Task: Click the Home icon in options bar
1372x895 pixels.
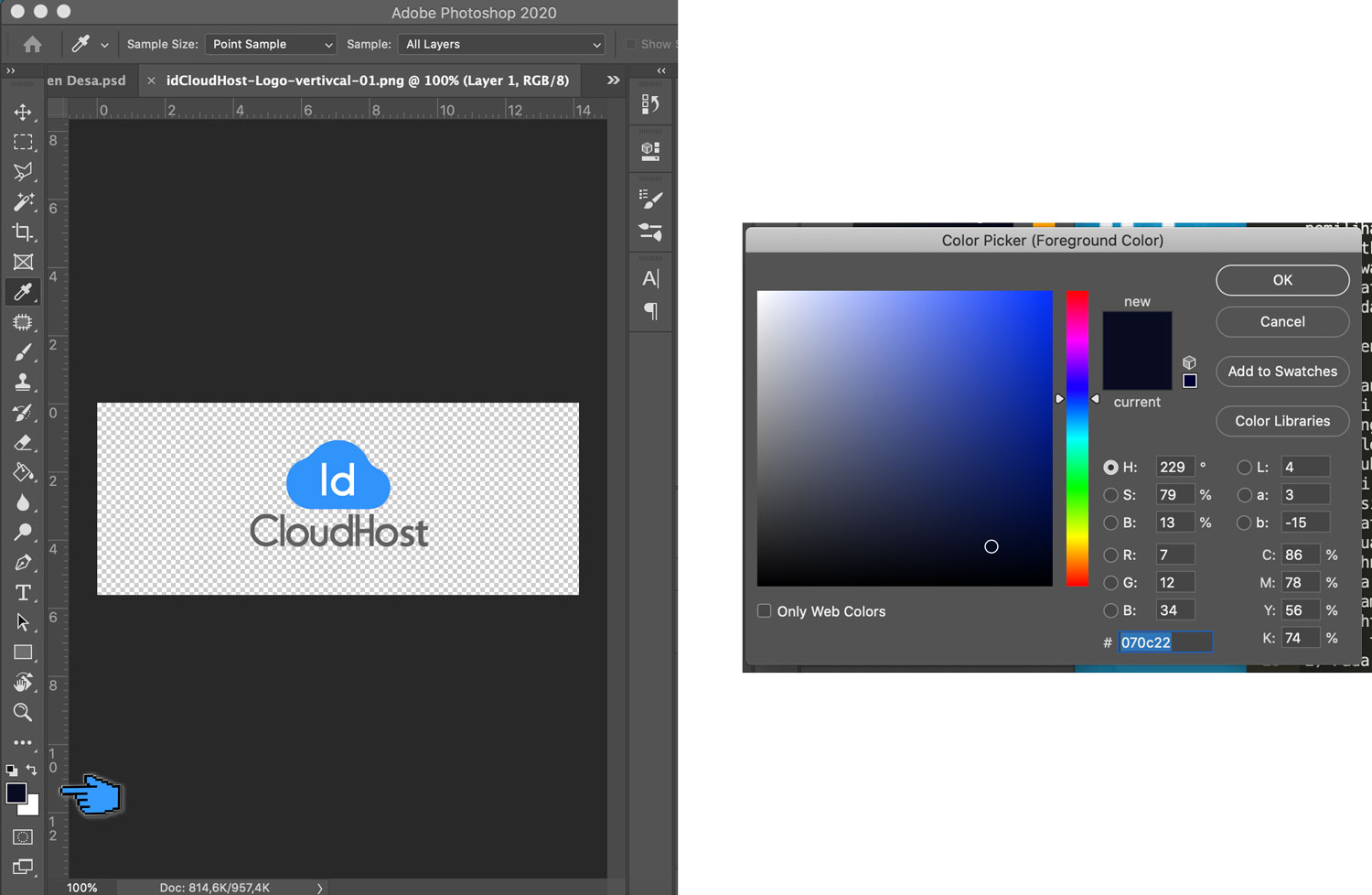Action: [33, 44]
